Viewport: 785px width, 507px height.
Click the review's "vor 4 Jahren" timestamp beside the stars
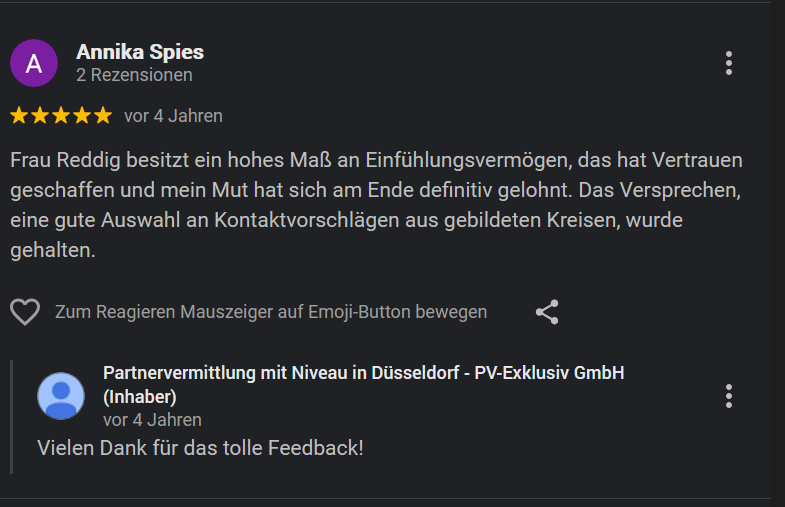click(173, 116)
